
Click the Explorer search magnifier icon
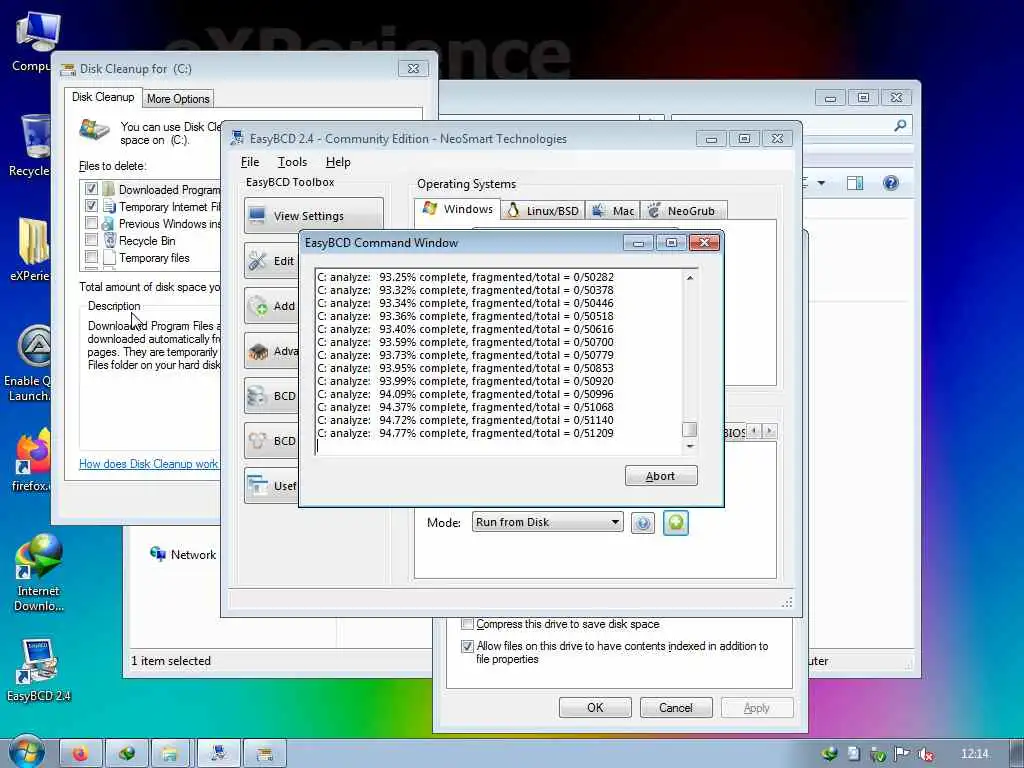(x=900, y=125)
